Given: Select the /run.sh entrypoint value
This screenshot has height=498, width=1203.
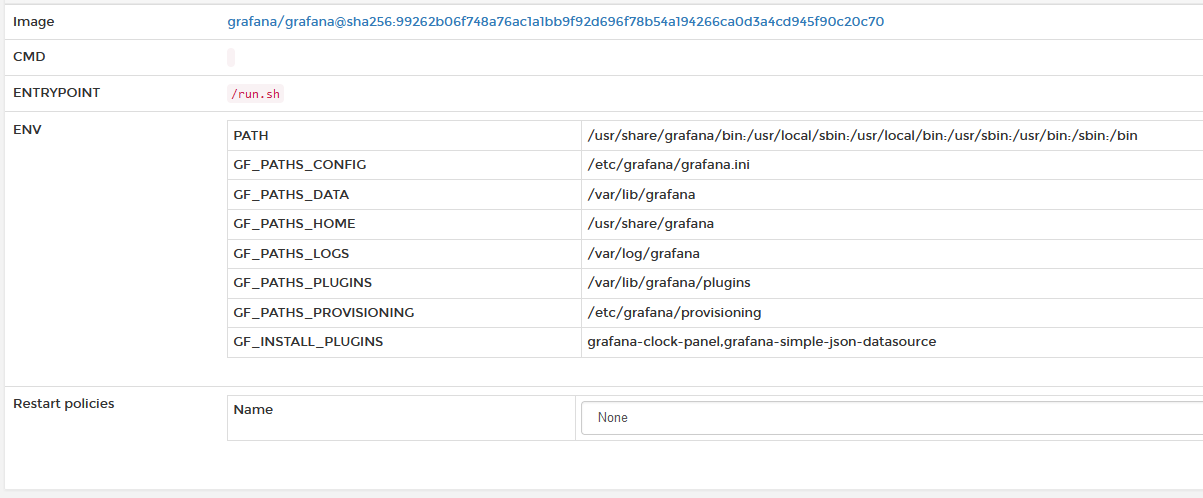Looking at the screenshot, I should pyautogui.click(x=256, y=94).
